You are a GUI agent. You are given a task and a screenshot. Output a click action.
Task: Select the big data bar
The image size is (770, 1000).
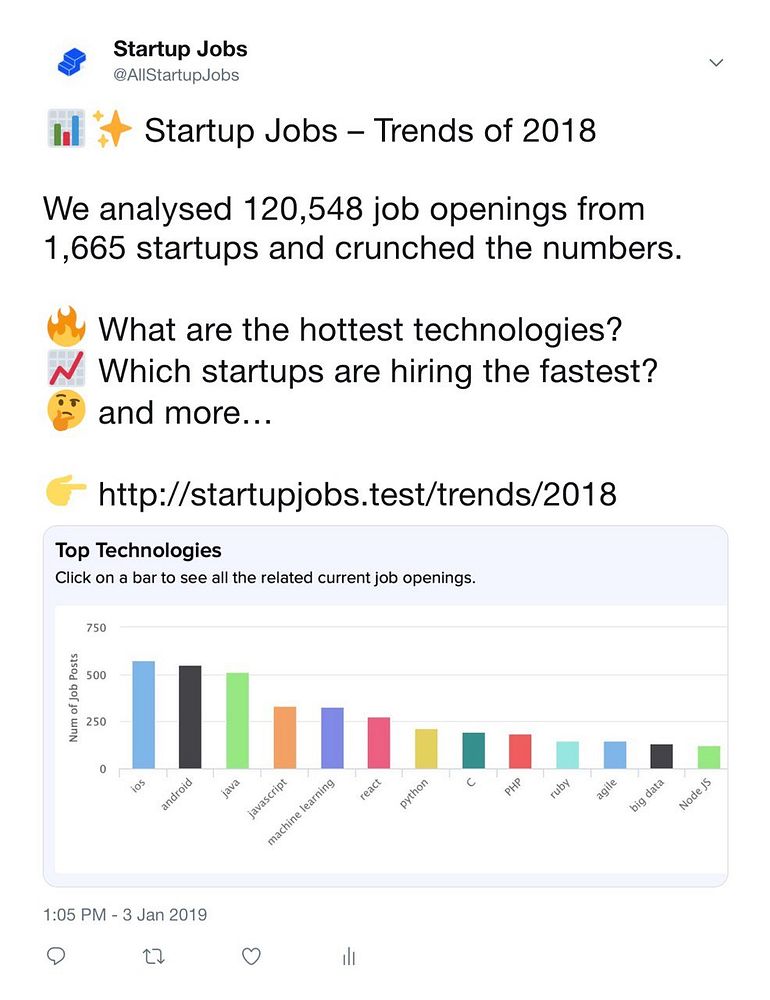click(x=661, y=756)
